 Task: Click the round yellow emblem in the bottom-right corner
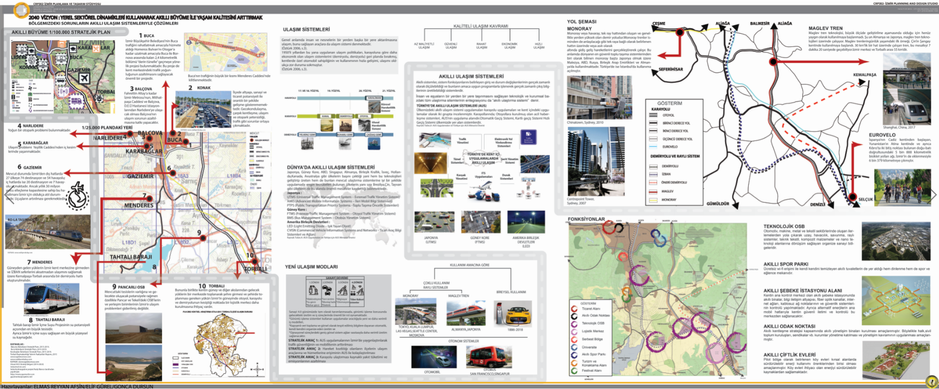[x=931, y=381]
